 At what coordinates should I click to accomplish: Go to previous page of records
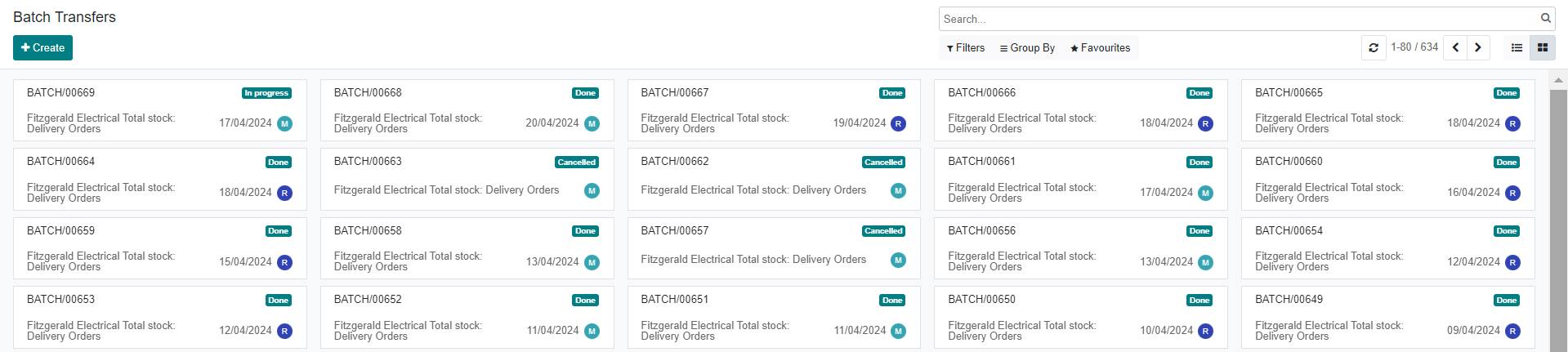tap(1455, 48)
